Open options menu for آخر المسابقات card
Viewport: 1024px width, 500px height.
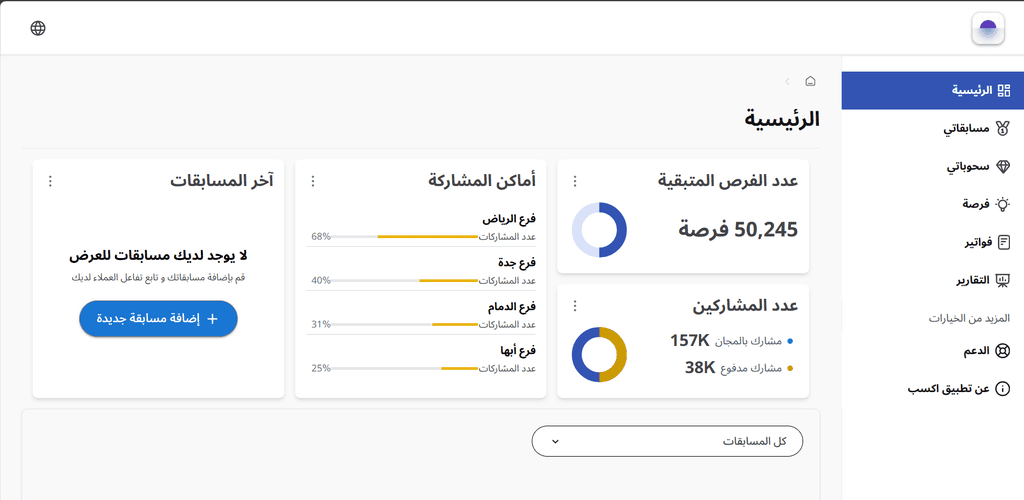pos(51,181)
